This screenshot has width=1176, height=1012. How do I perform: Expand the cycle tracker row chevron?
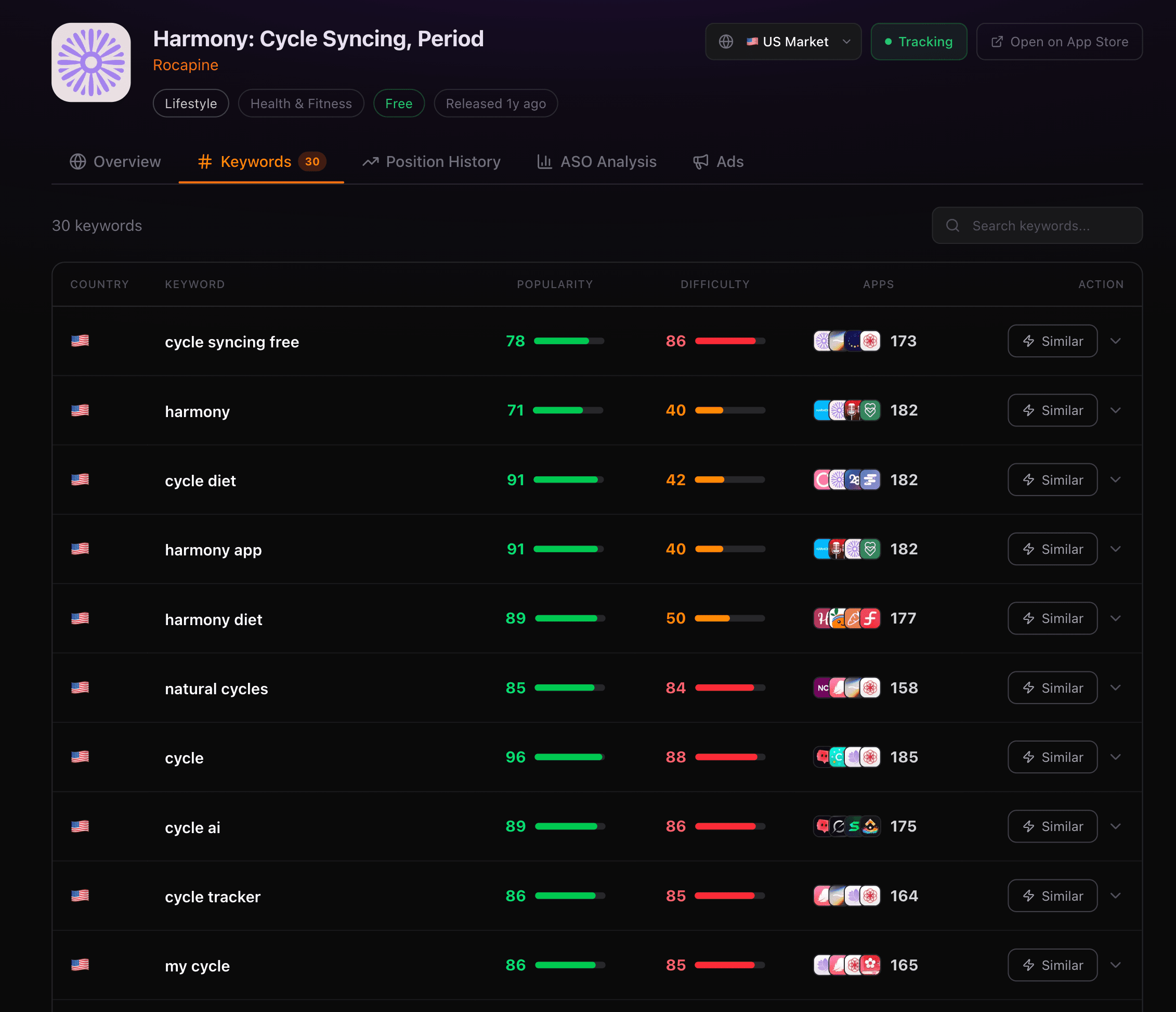tap(1115, 896)
